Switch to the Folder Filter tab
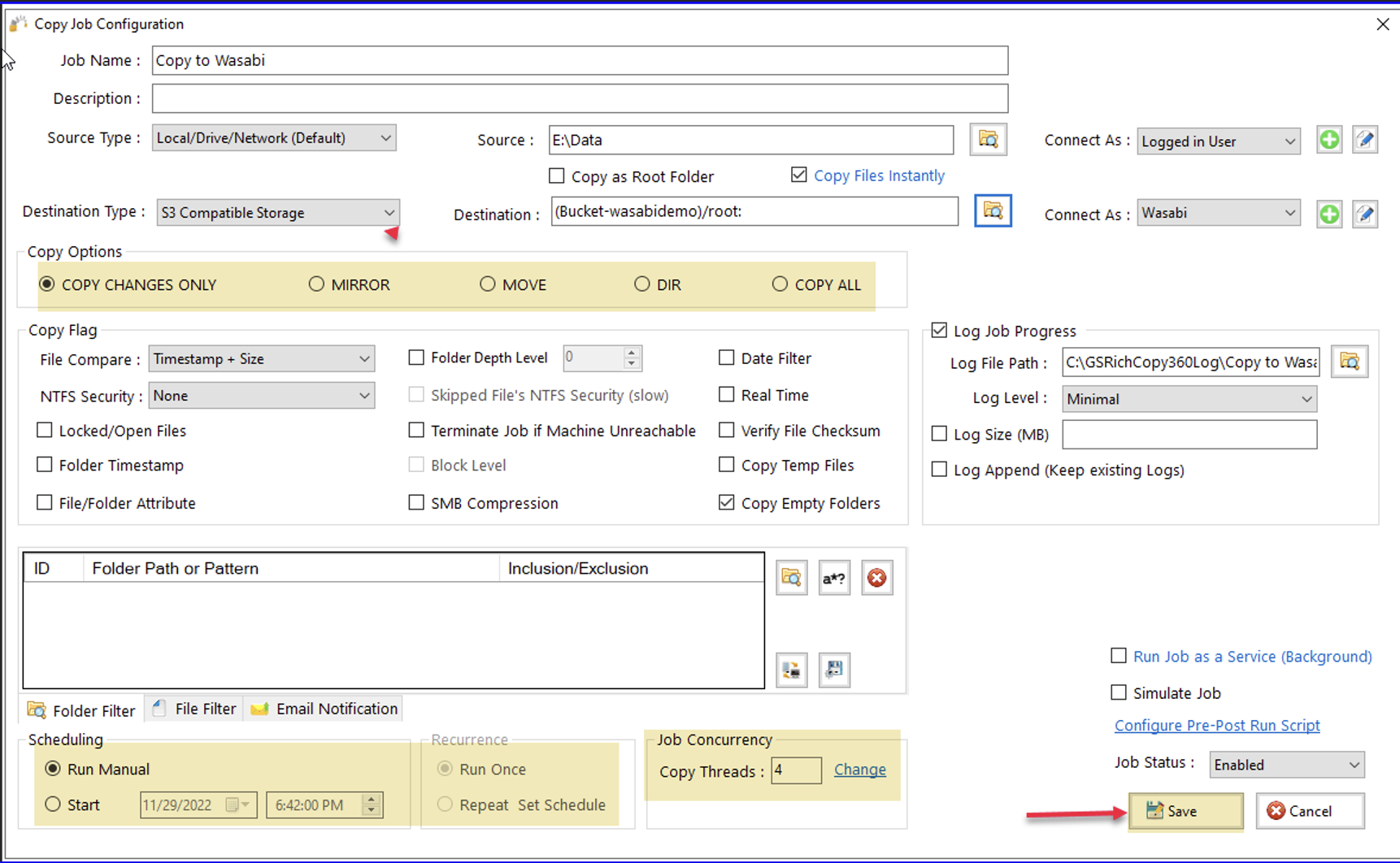Viewport: 1400px width, 863px height. click(x=82, y=709)
